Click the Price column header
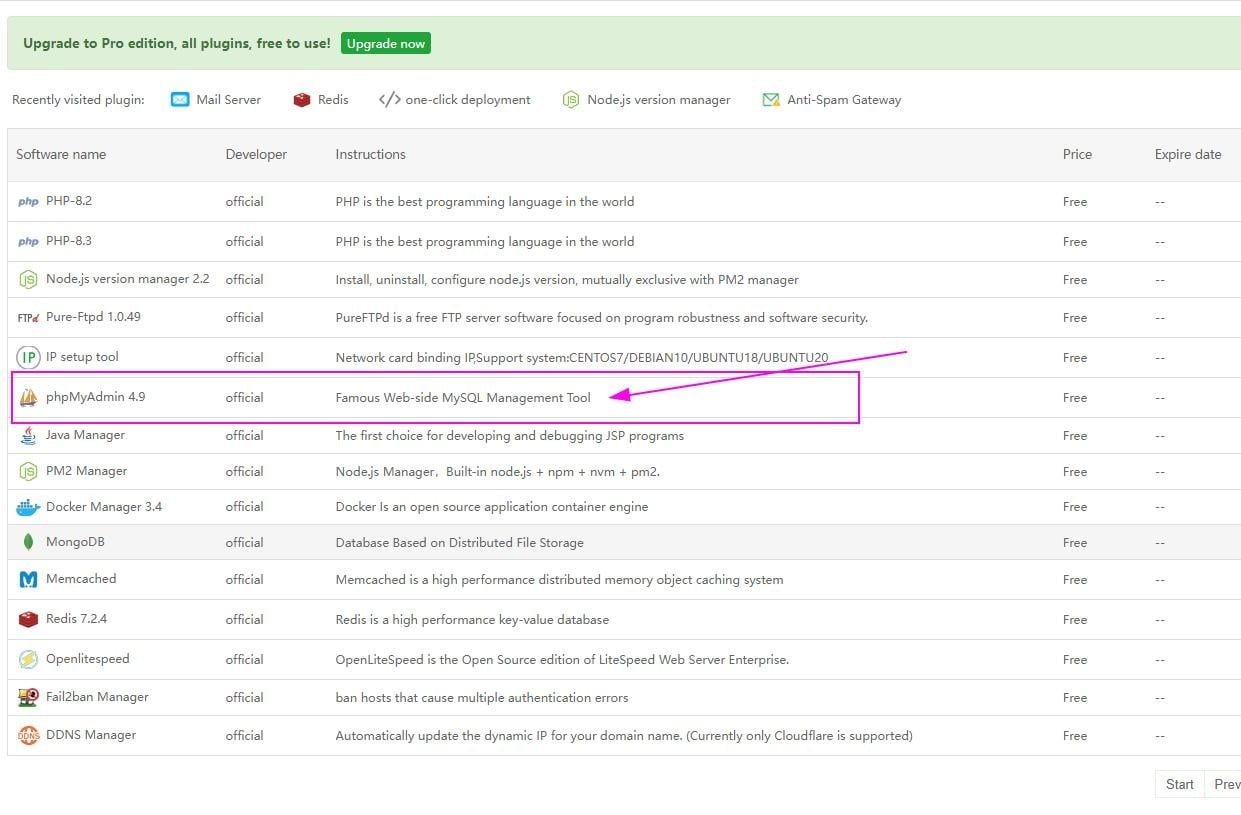Screen dimensions: 1241x815 (x=1077, y=154)
